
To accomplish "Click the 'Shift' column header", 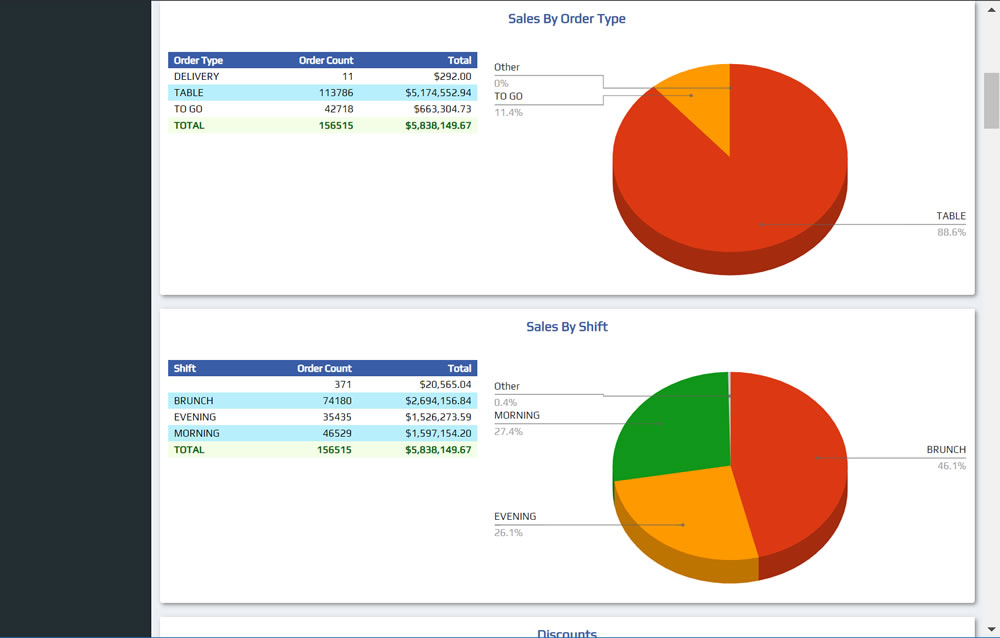I will click(185, 368).
